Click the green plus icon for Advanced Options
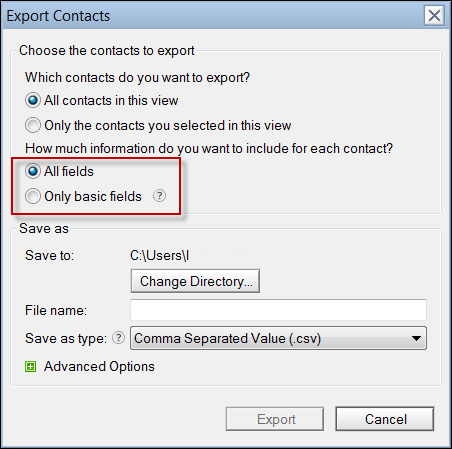 [31, 367]
